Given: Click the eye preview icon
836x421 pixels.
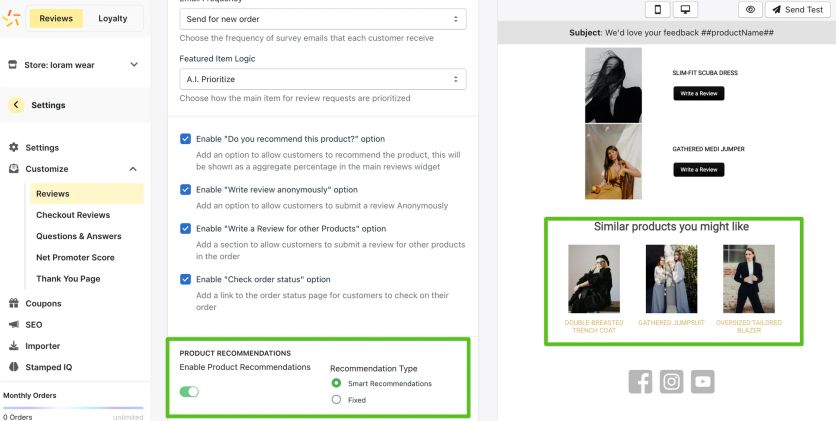Looking at the screenshot, I should point(750,10).
